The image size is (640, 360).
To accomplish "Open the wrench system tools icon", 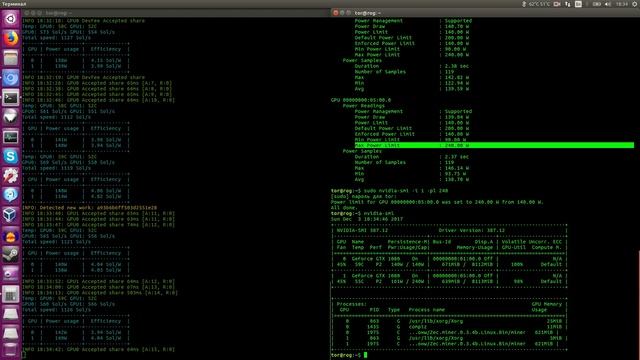I will [x=11, y=176].
